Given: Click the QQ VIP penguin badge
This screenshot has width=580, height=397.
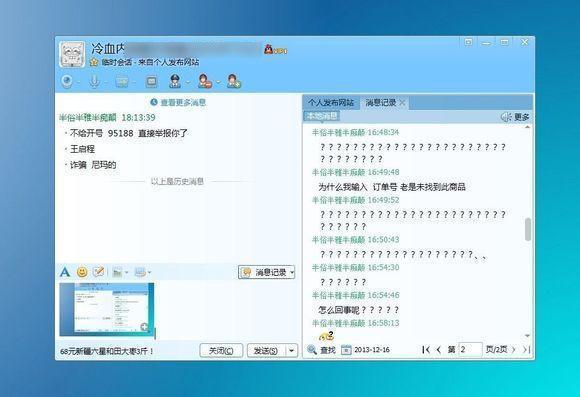Looking at the screenshot, I should tap(275, 49).
